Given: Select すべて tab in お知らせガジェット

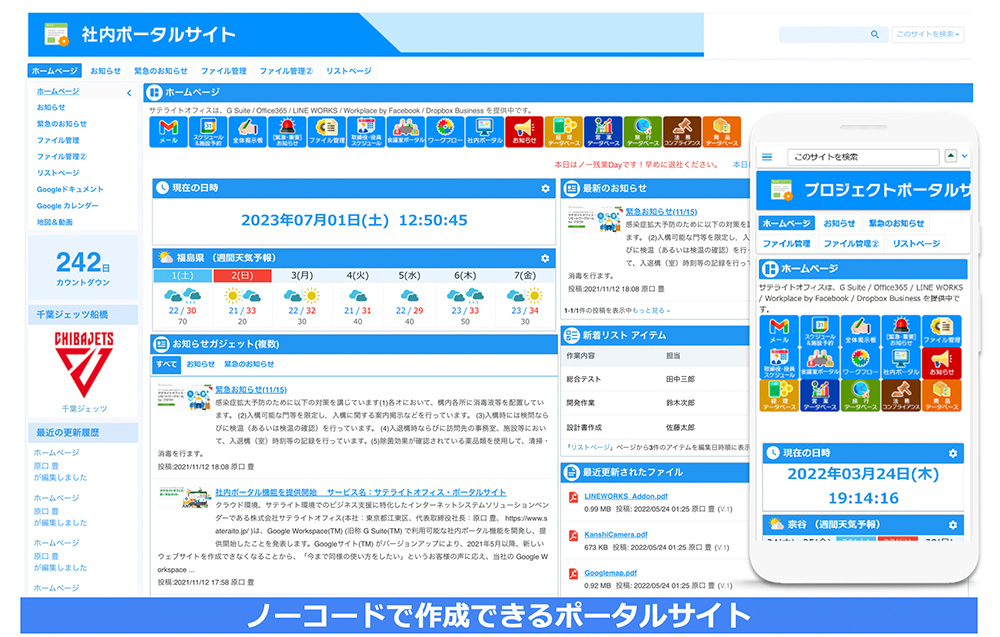Looking at the screenshot, I should [167, 364].
